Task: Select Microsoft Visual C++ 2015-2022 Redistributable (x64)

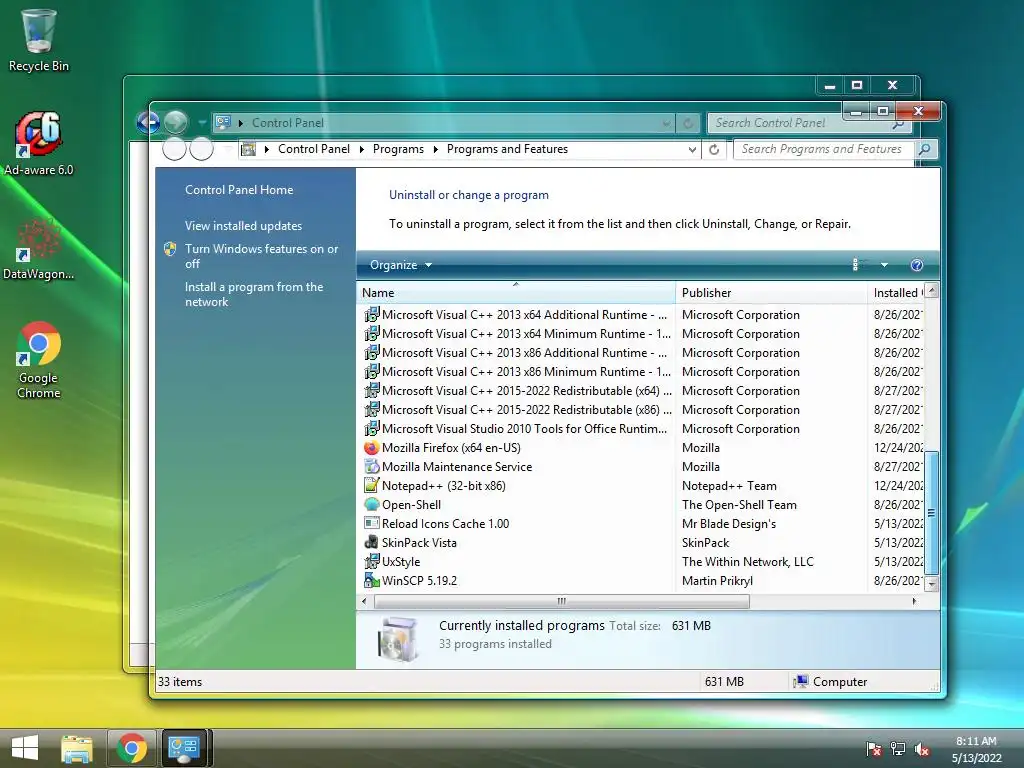Action: [526, 391]
